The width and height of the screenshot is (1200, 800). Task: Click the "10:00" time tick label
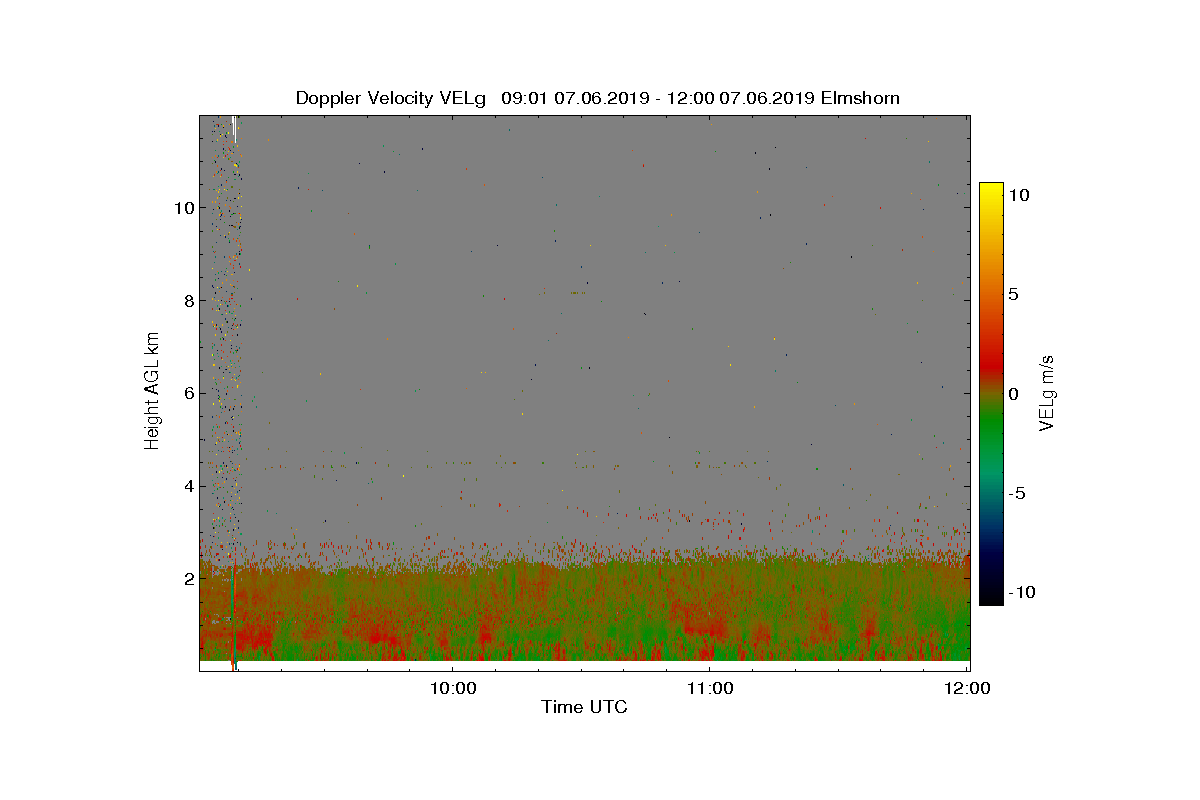[x=451, y=688]
